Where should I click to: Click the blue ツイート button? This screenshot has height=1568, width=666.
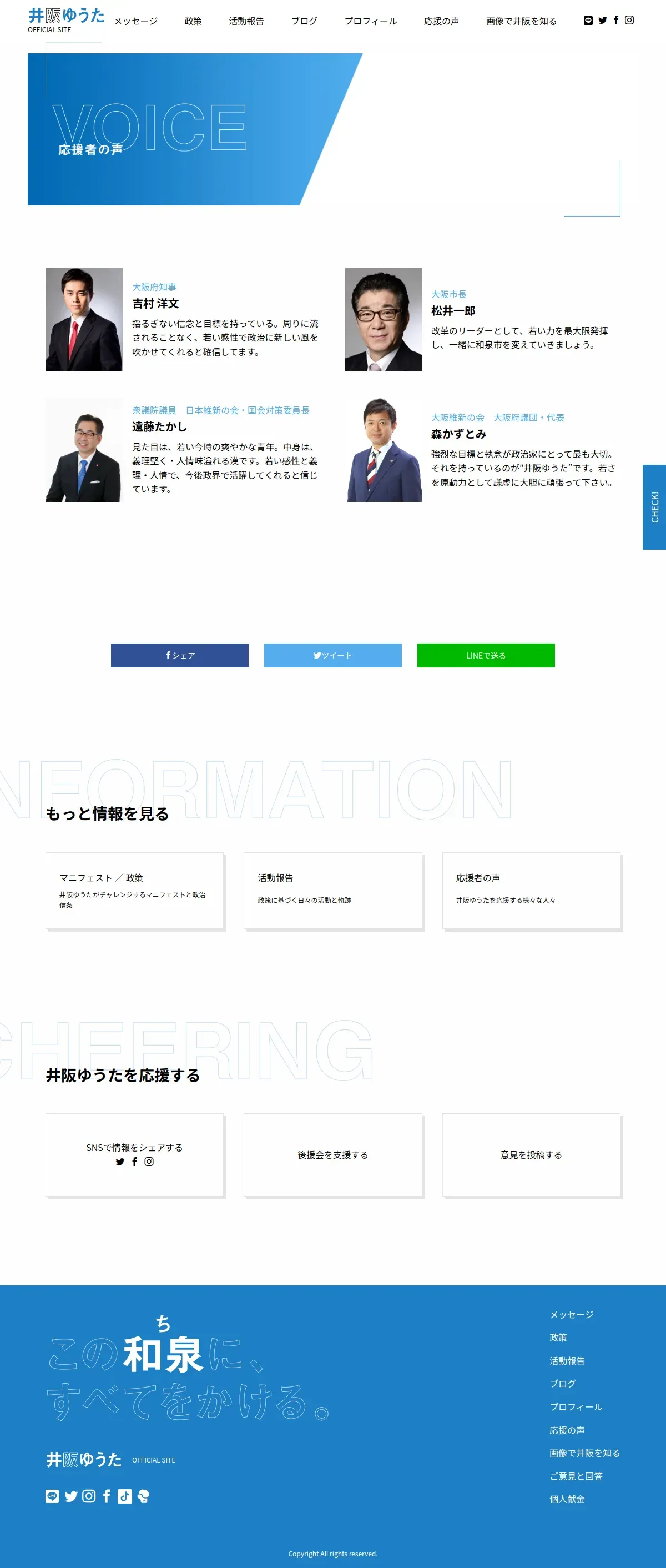coord(332,655)
